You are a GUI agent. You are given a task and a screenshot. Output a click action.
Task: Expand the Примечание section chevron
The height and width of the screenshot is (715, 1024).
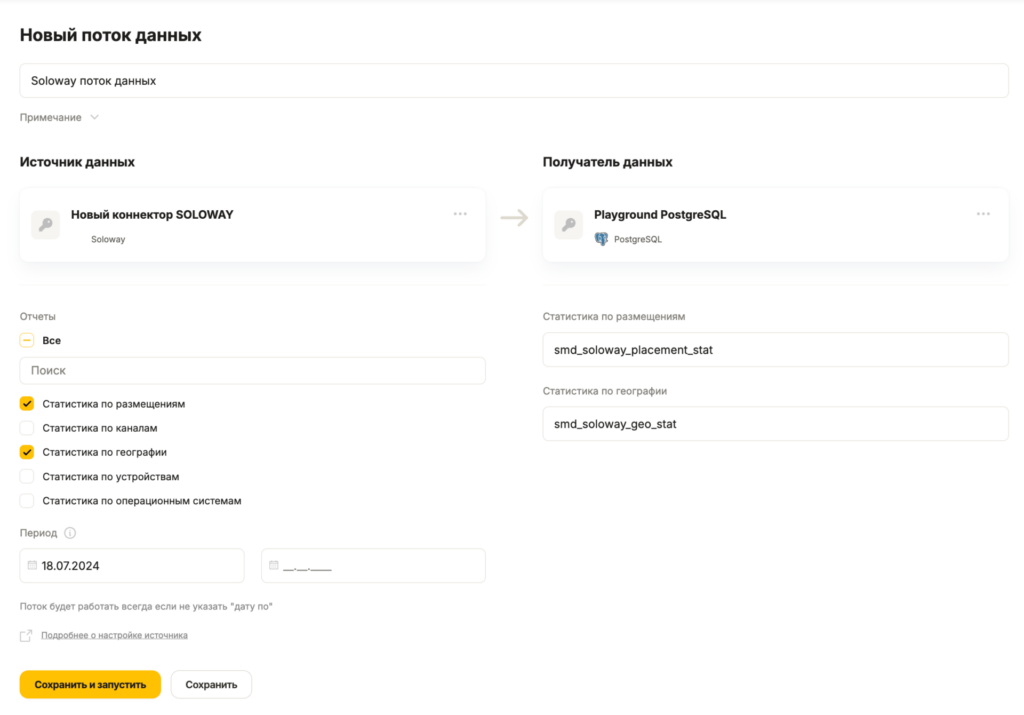[95, 118]
